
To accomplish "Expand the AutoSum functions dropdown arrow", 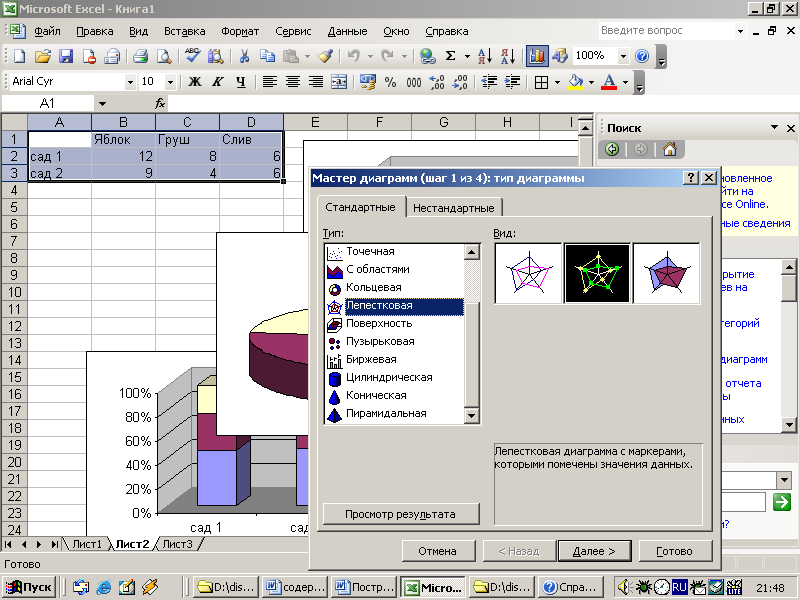I will click(467, 56).
